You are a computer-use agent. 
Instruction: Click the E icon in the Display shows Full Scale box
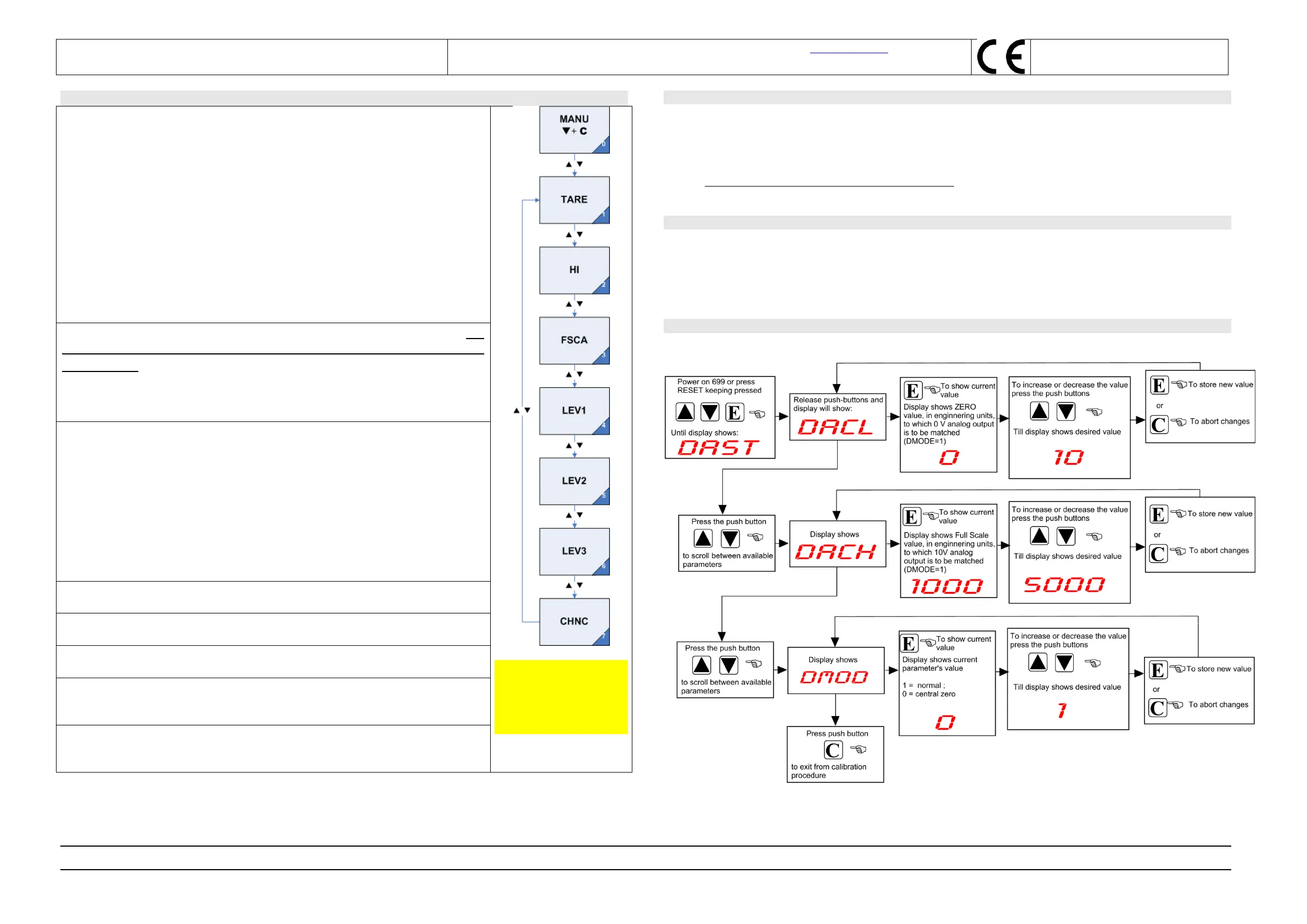911,517
